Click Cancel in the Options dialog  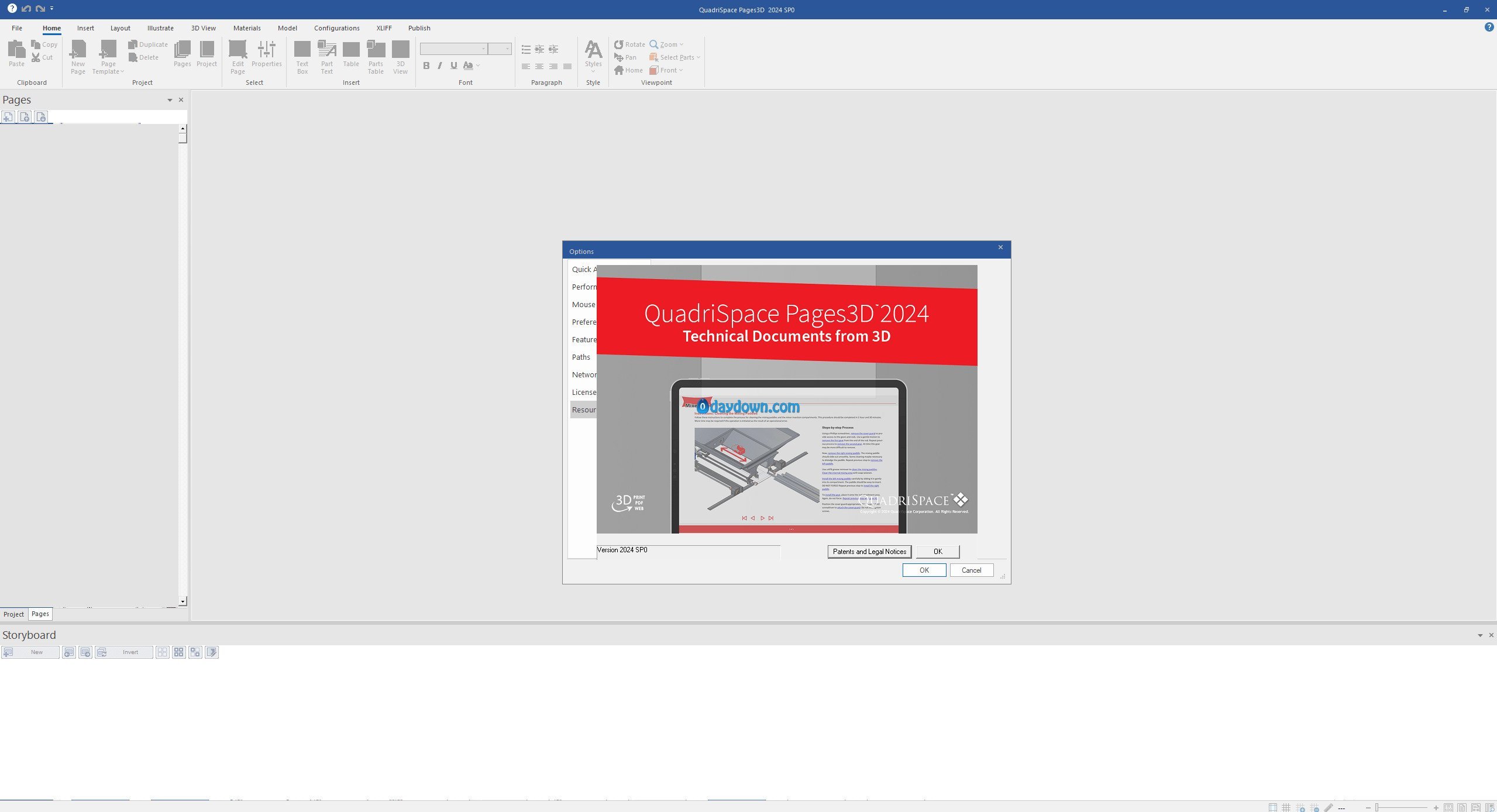pos(971,570)
